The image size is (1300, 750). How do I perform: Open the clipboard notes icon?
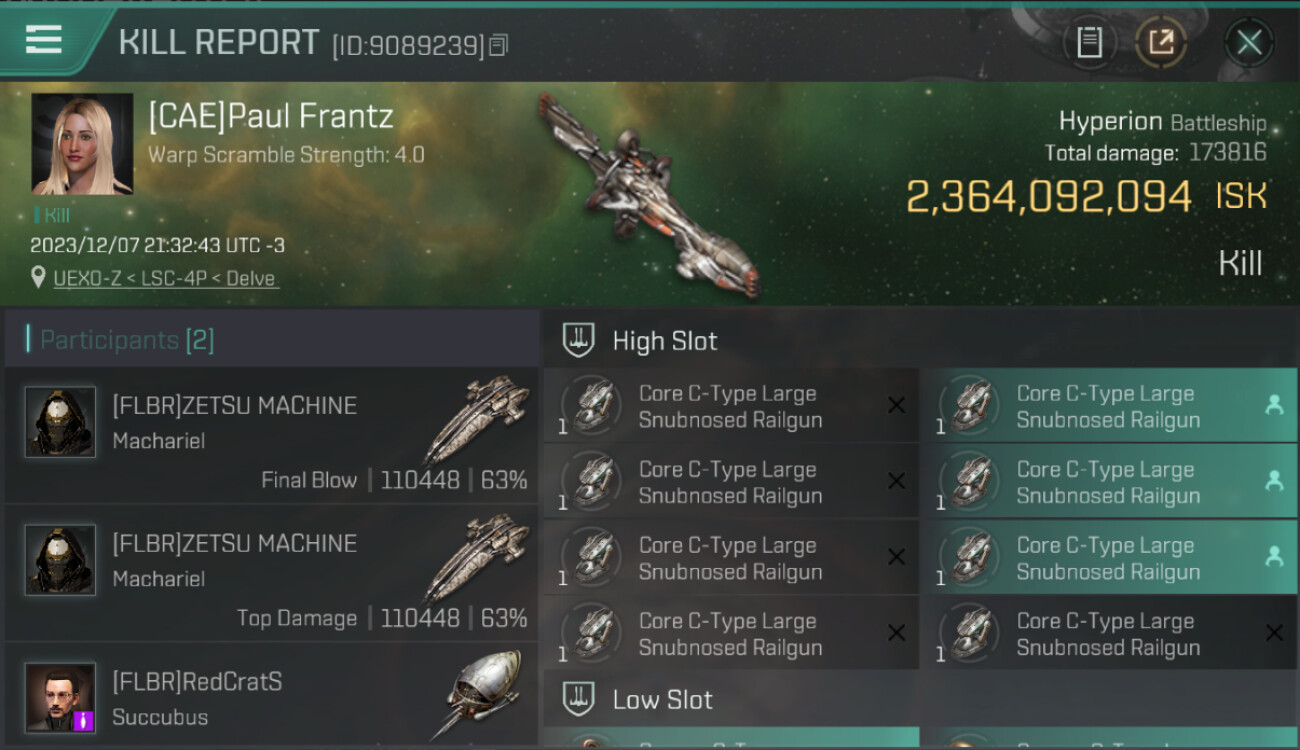click(1089, 42)
